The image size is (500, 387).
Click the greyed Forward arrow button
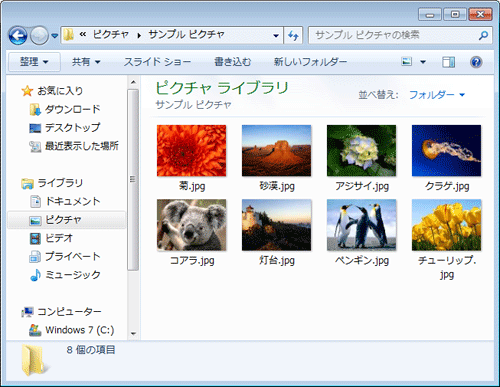[x=39, y=35]
